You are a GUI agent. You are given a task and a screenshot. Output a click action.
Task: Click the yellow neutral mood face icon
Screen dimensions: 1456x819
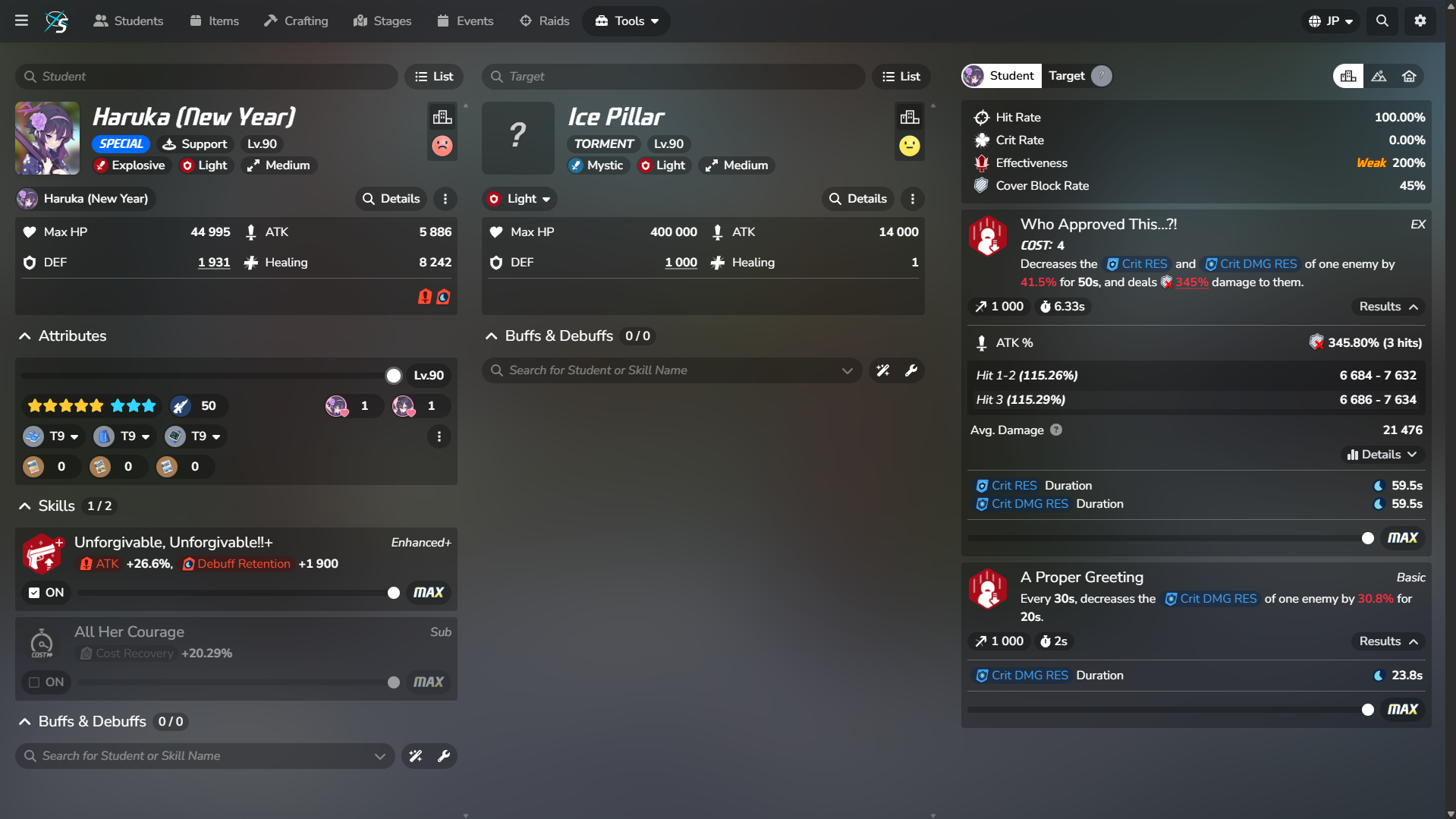click(909, 146)
